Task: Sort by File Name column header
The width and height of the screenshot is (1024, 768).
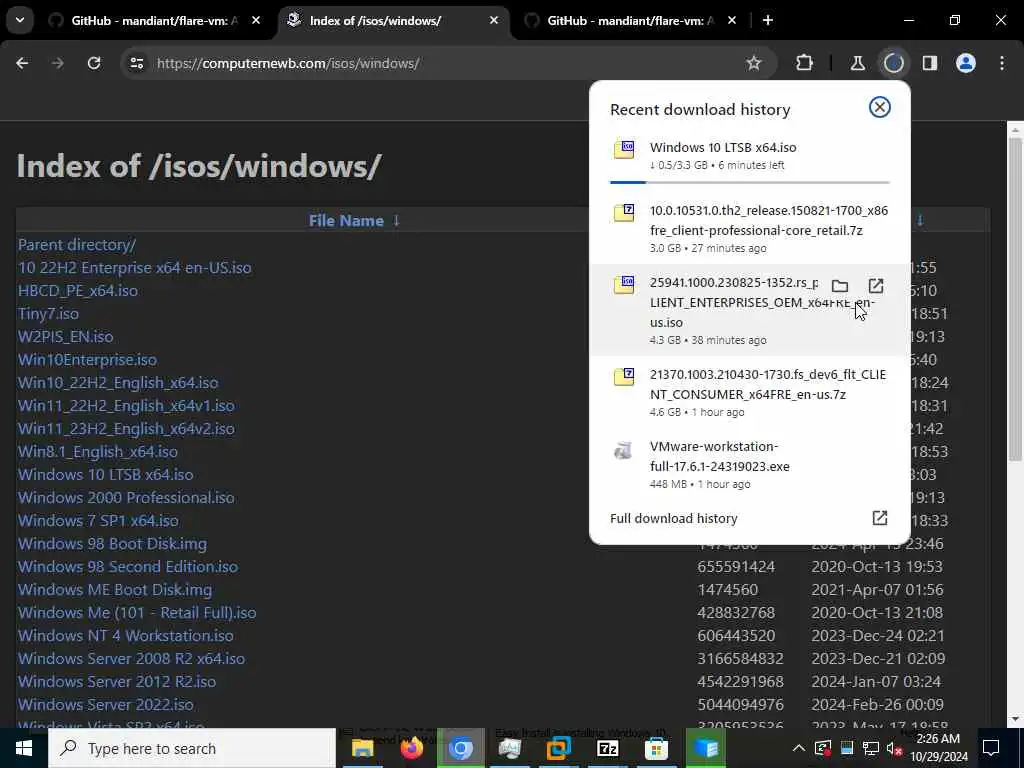Action: pyautogui.click(x=346, y=221)
